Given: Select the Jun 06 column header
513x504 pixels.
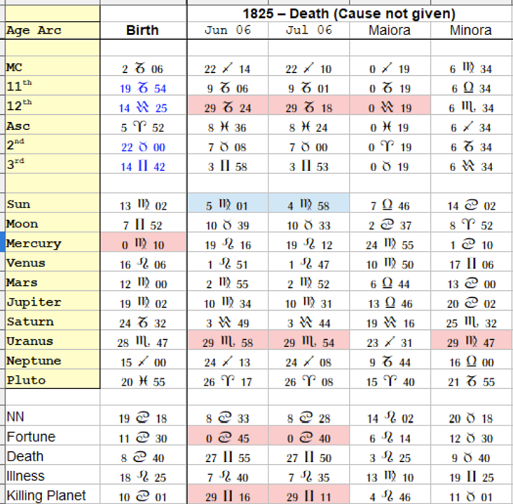Looking at the screenshot, I should click(228, 30).
